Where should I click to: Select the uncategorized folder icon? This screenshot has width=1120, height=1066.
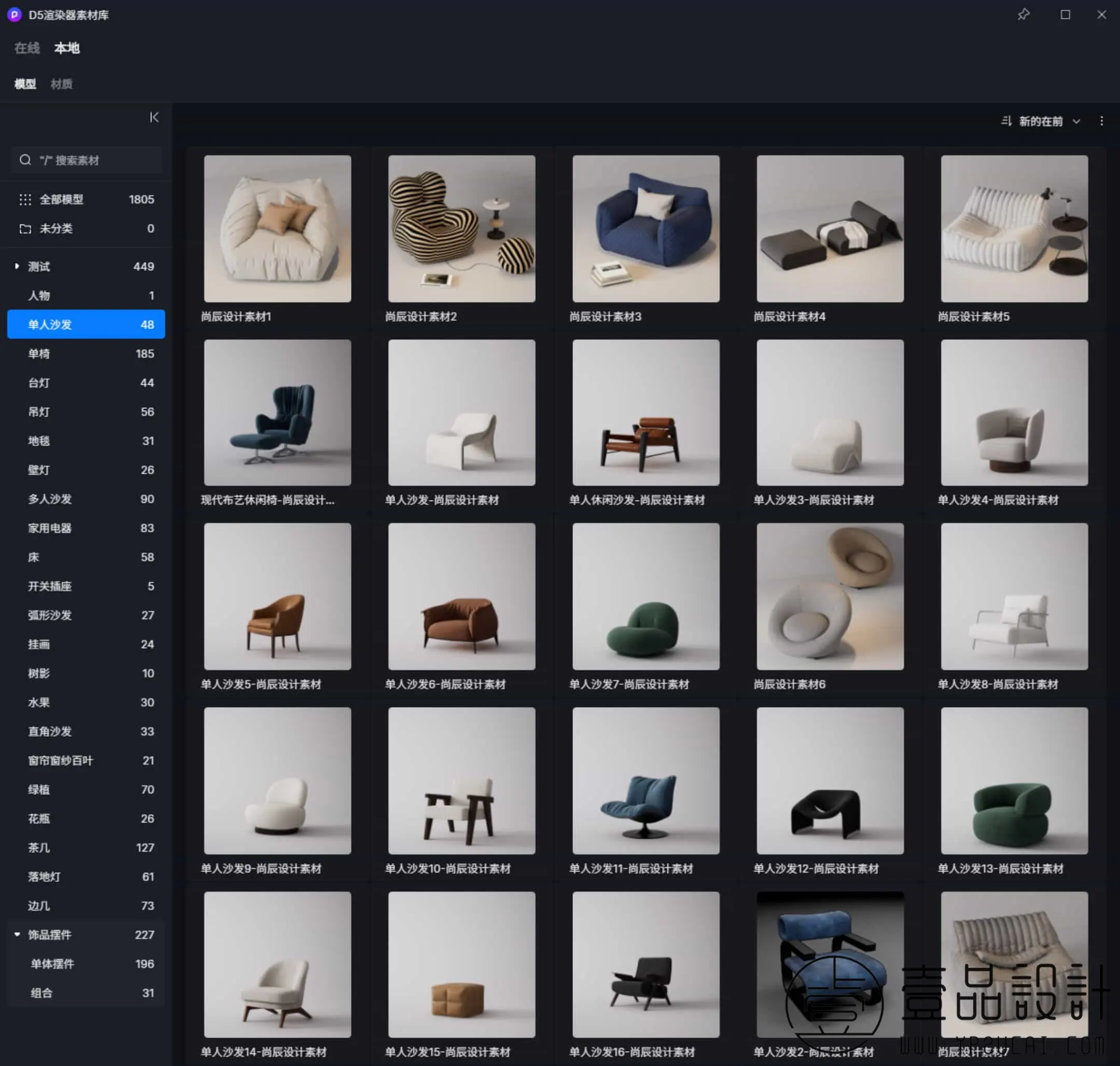(x=25, y=228)
